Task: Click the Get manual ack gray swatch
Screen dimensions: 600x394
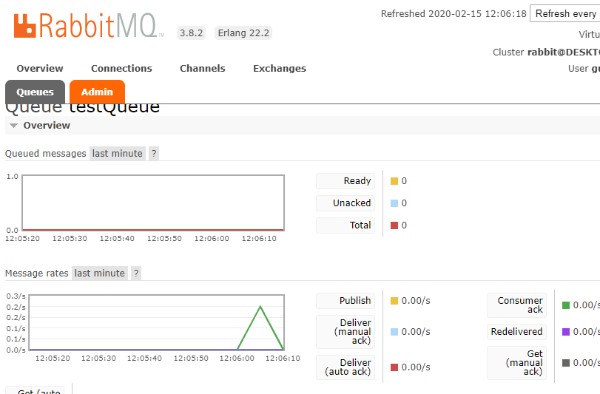Action: click(566, 363)
